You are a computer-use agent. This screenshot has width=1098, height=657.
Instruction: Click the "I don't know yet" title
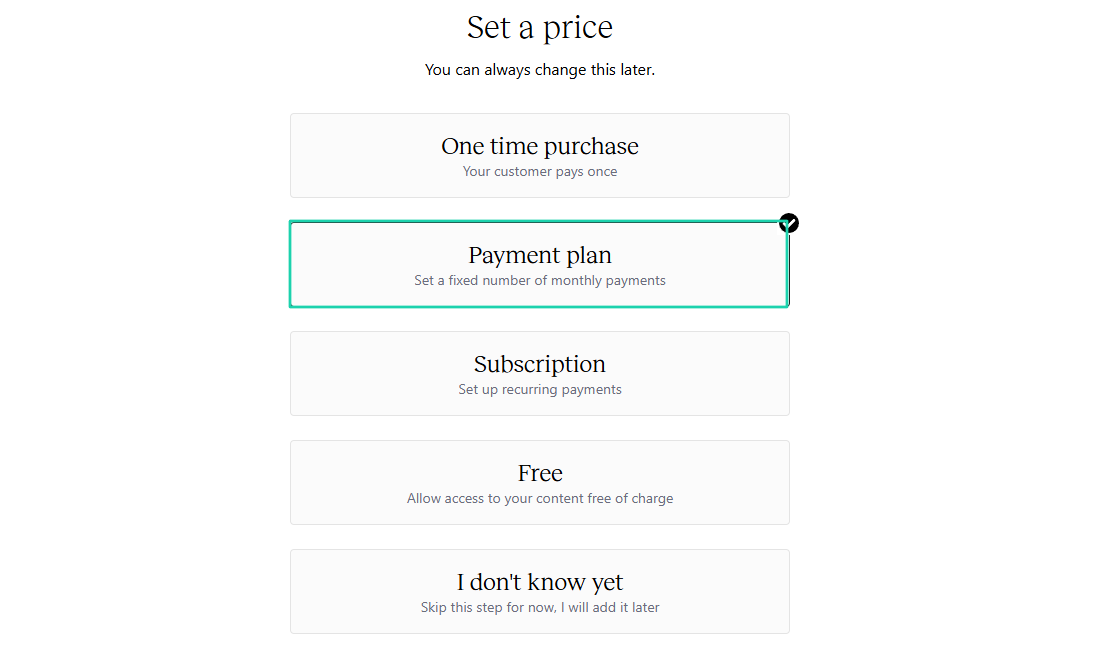[540, 582]
